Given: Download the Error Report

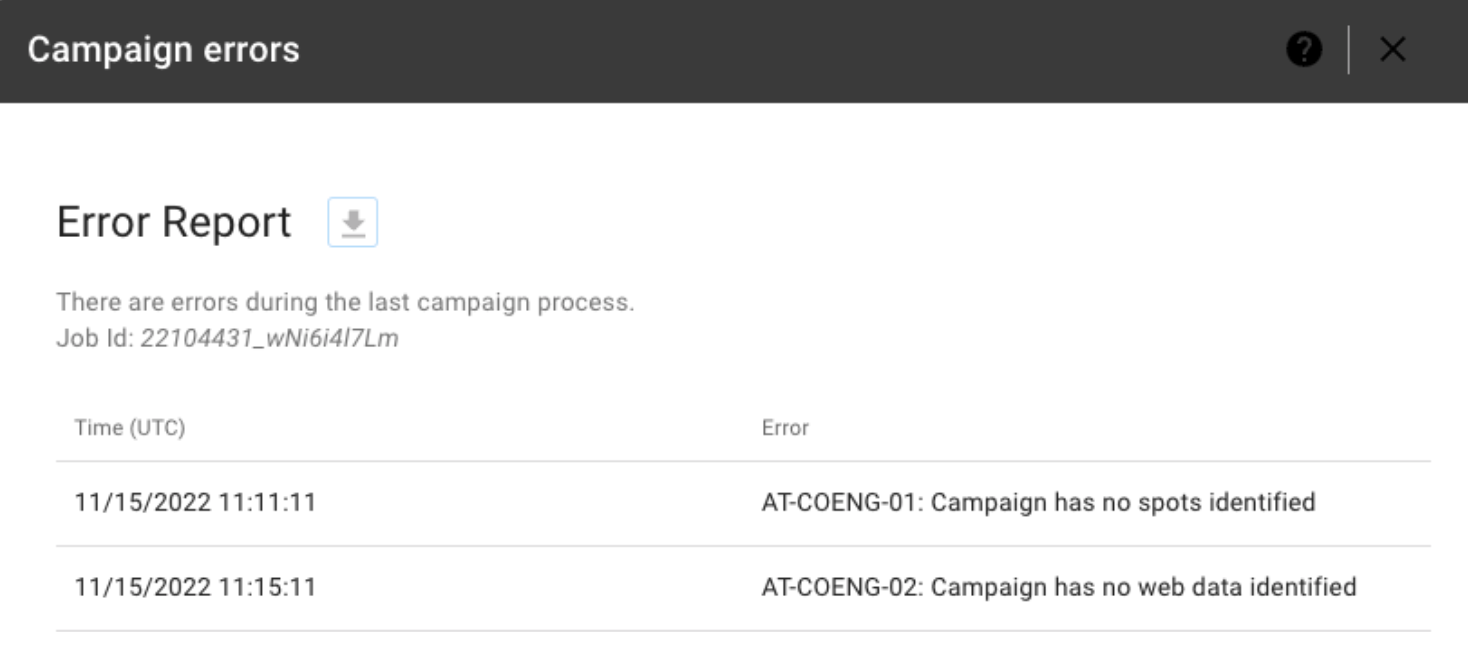Looking at the screenshot, I should click(353, 222).
